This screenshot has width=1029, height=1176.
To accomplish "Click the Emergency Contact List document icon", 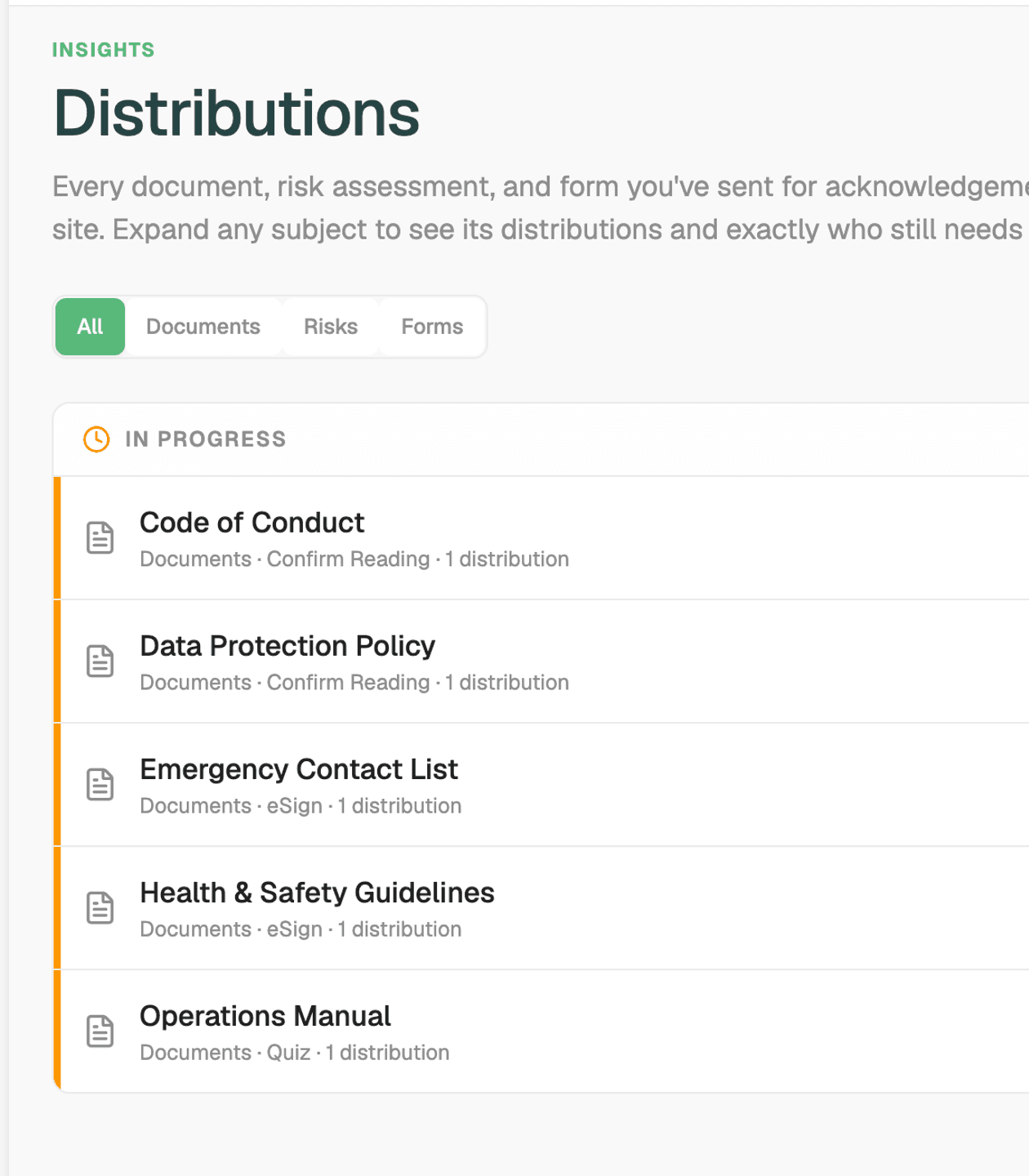I will coord(100,784).
